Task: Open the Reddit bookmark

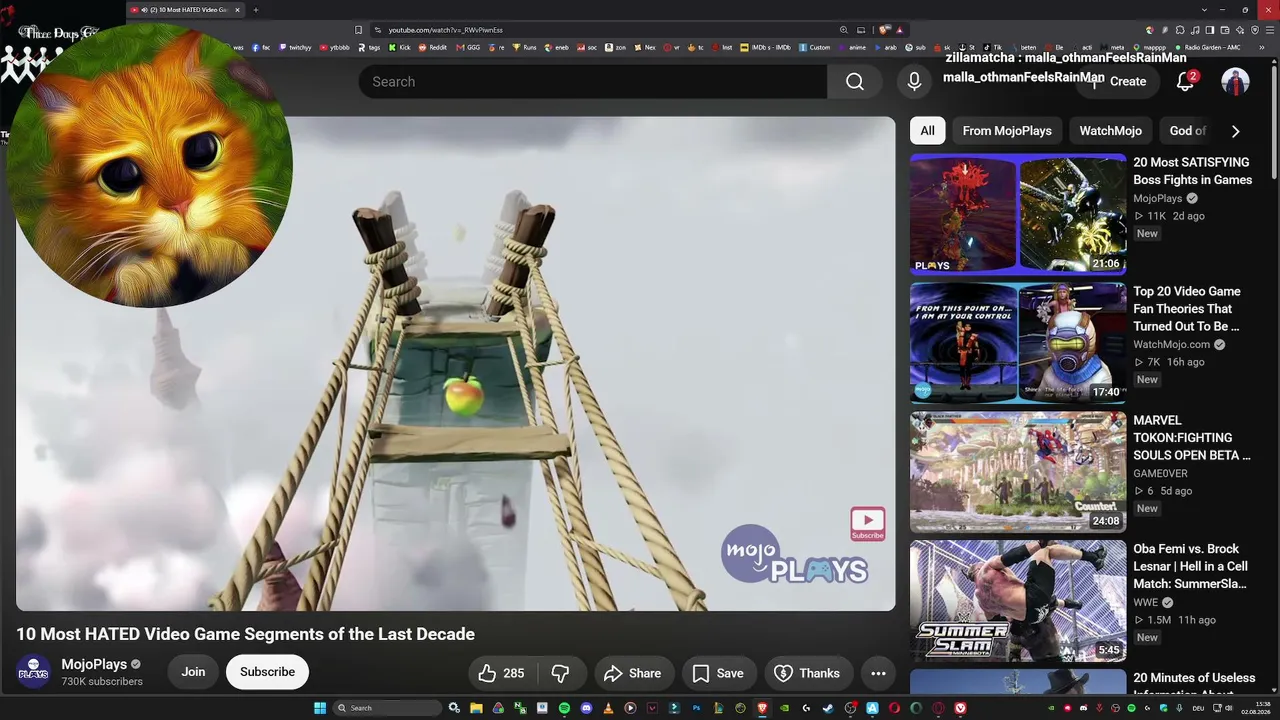Action: click(x=433, y=47)
